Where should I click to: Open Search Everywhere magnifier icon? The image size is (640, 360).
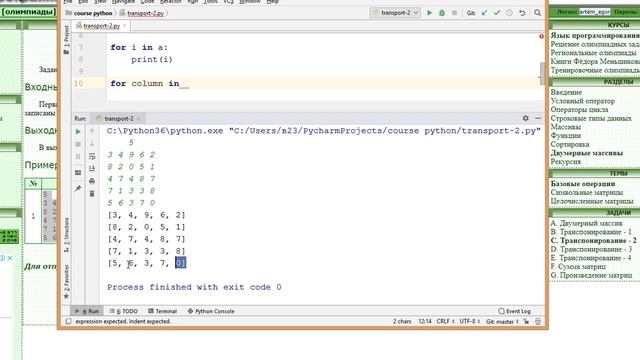pos(538,13)
